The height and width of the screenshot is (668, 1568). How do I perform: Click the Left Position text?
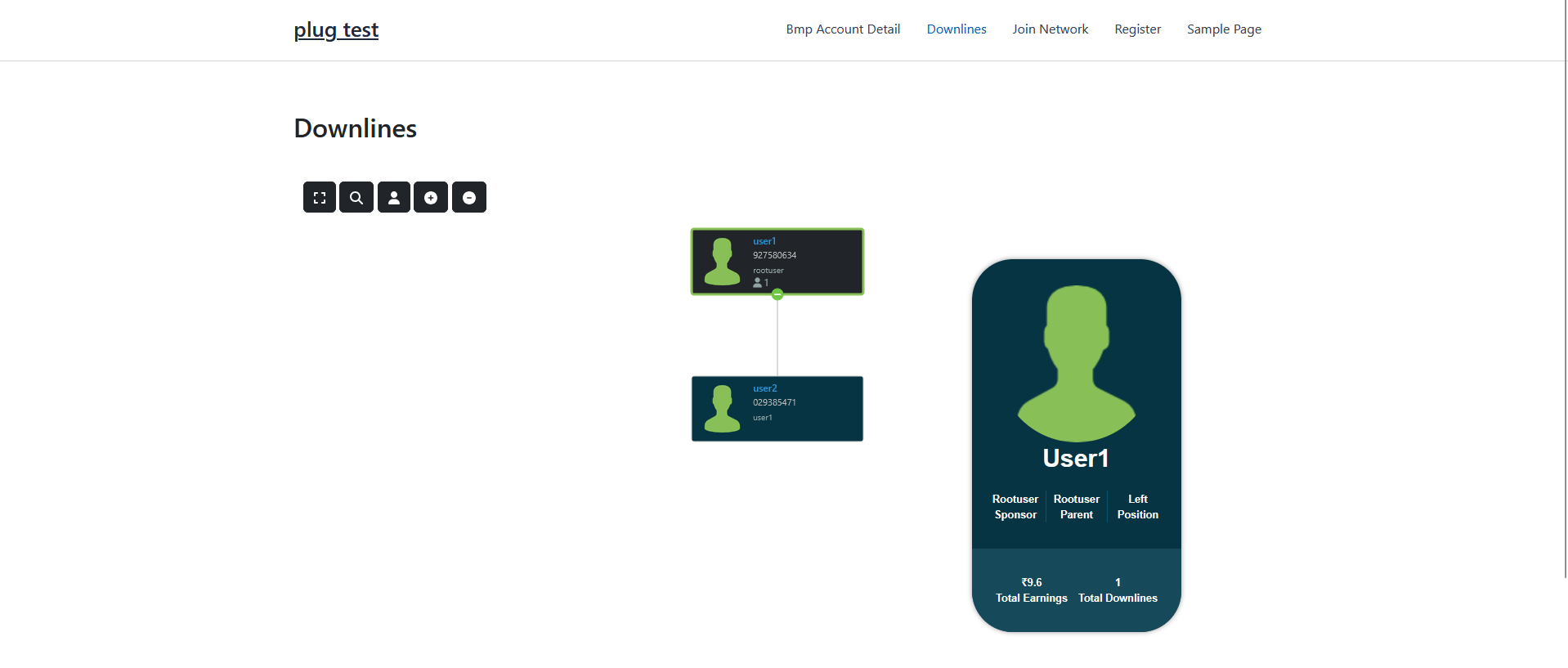(1138, 507)
